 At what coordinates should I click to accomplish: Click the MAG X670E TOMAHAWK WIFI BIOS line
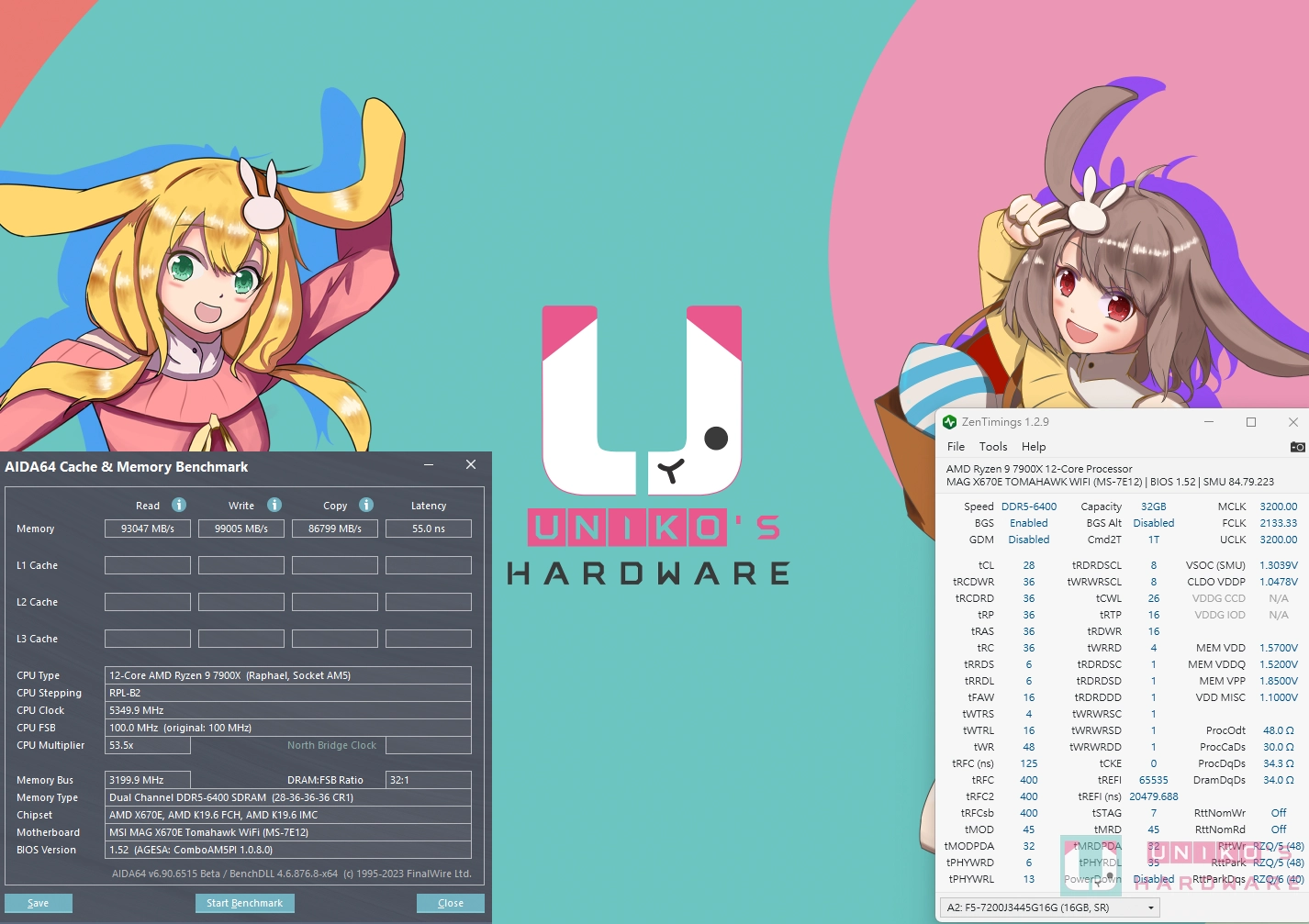pyautogui.click(x=1110, y=482)
